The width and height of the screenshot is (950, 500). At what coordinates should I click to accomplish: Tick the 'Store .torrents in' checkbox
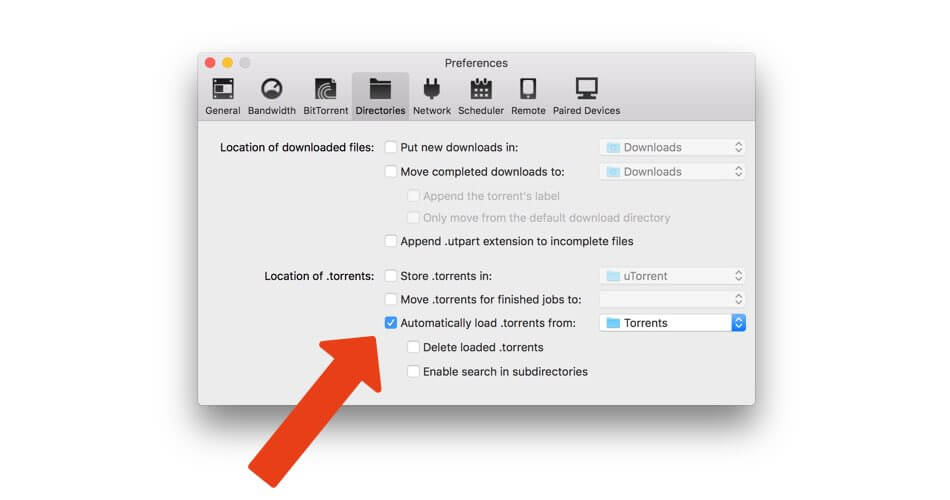tap(391, 276)
